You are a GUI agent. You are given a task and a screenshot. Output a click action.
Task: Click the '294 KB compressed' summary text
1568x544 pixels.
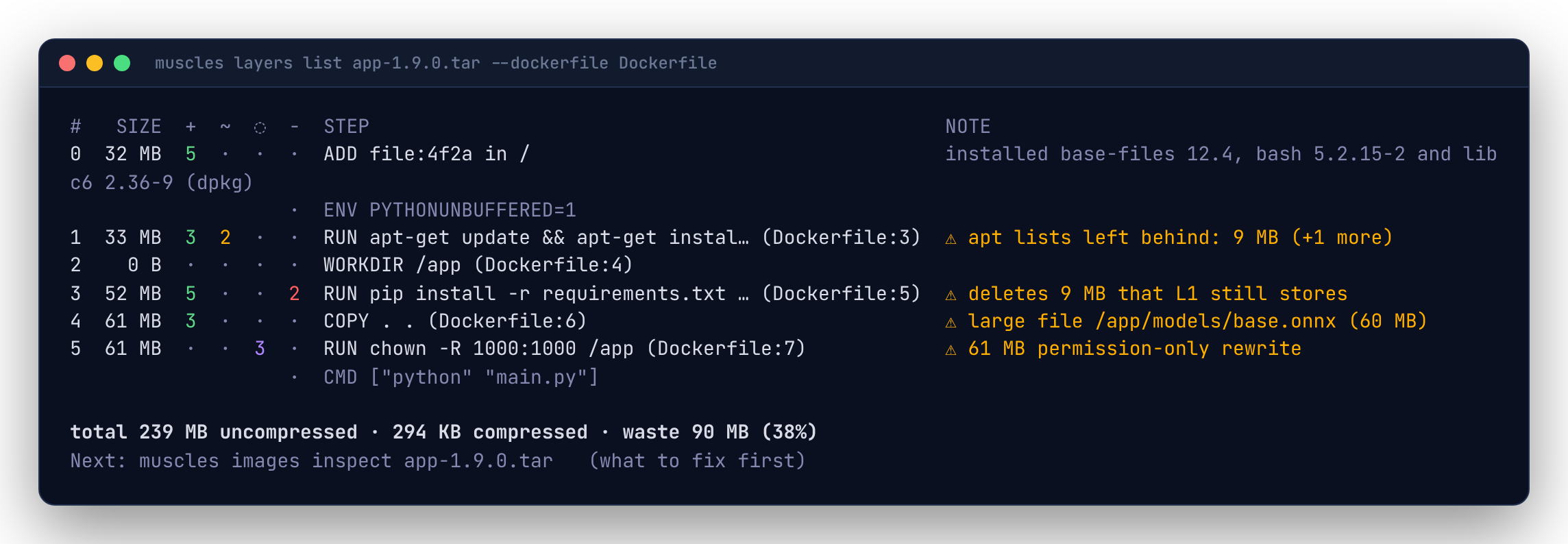pyautogui.click(x=490, y=432)
